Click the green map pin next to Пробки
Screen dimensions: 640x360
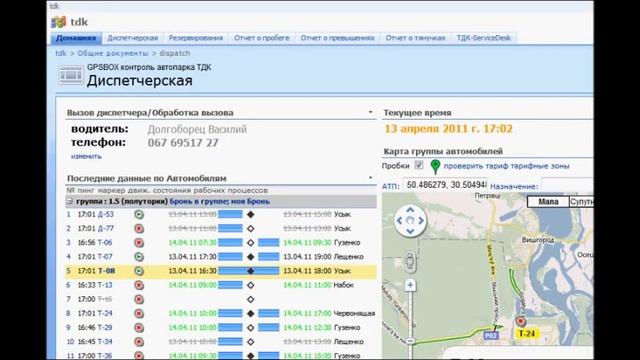[x=435, y=167]
